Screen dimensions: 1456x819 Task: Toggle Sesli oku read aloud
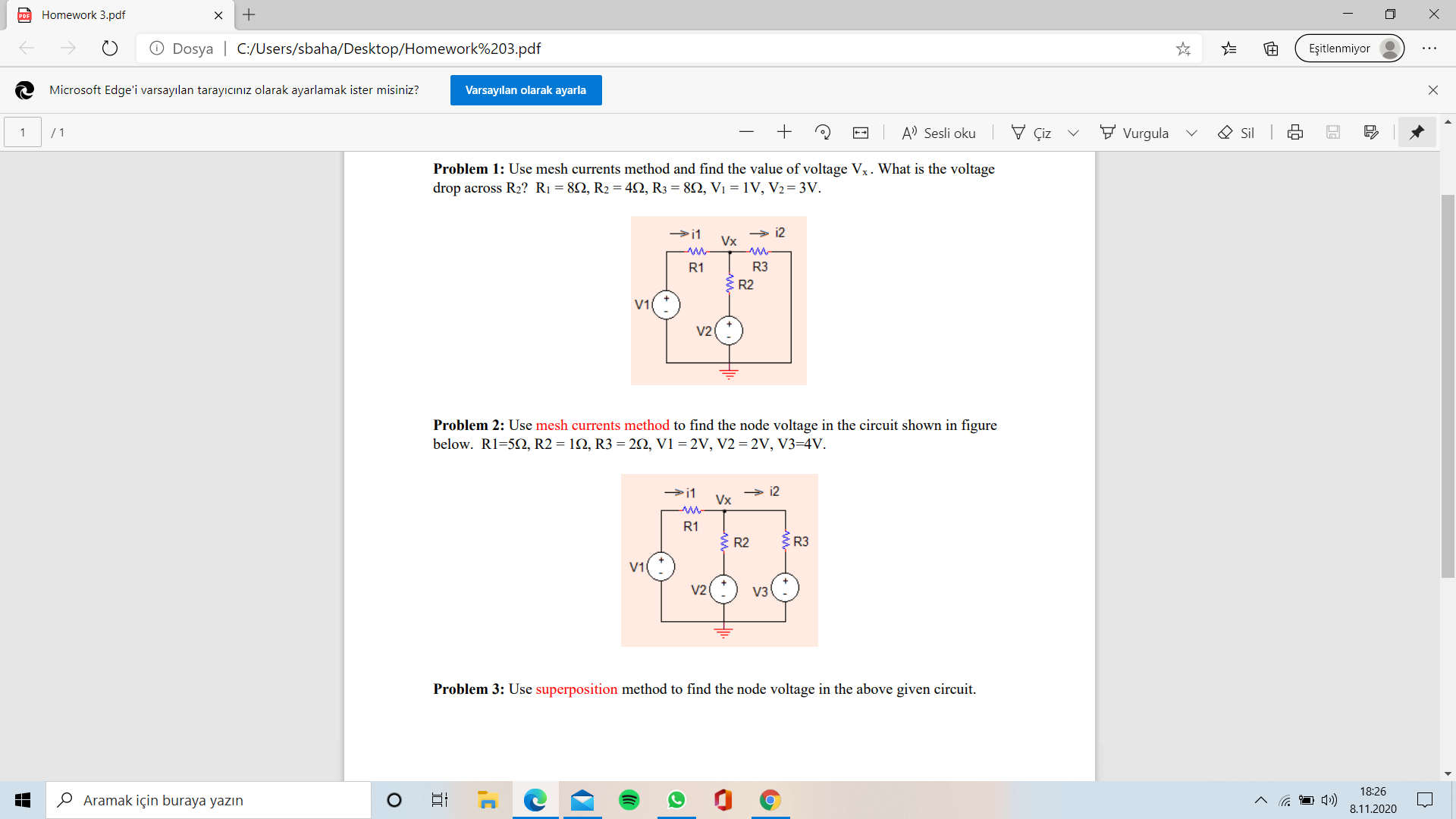(939, 133)
